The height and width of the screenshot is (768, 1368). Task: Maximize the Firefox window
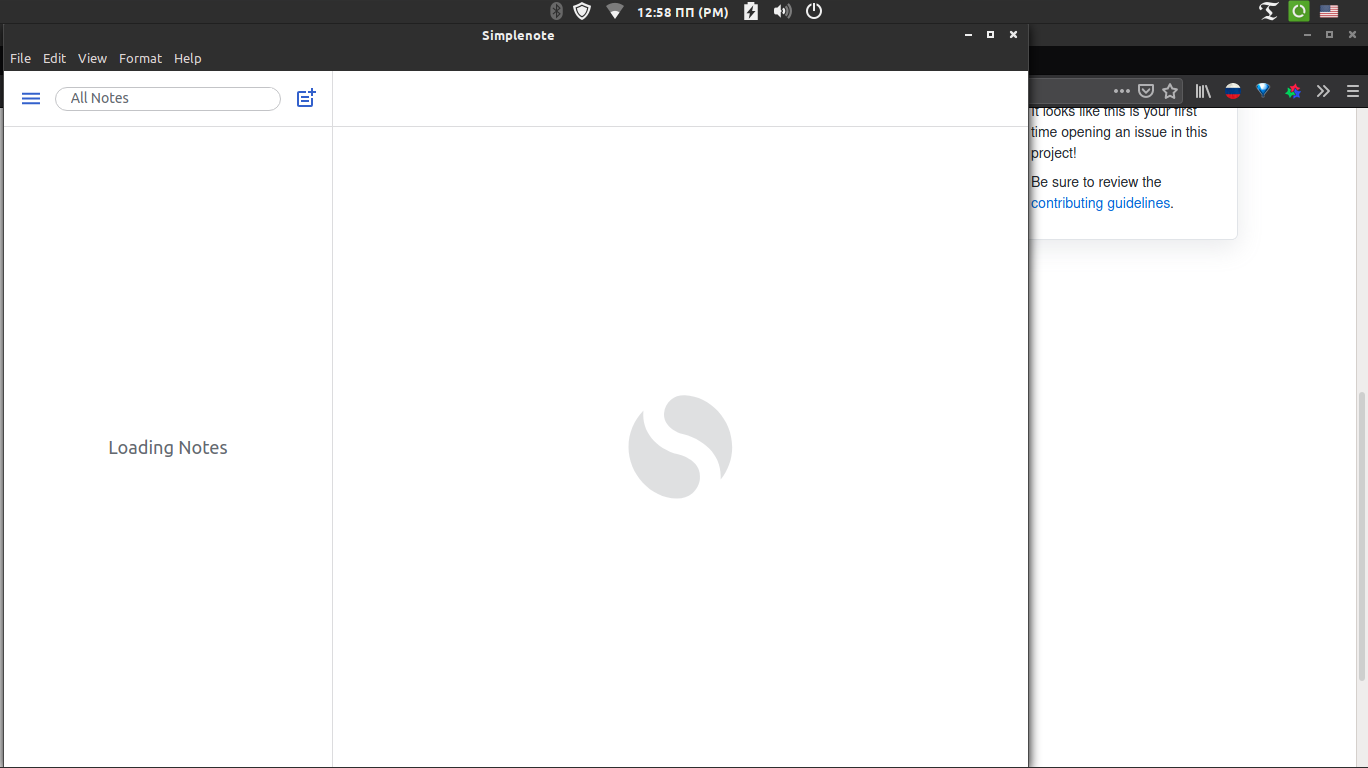1329,34
